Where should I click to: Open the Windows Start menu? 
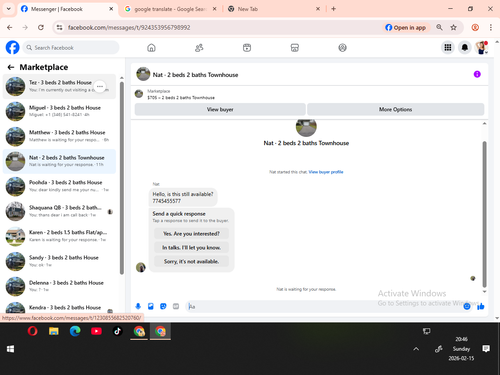tap(10, 349)
